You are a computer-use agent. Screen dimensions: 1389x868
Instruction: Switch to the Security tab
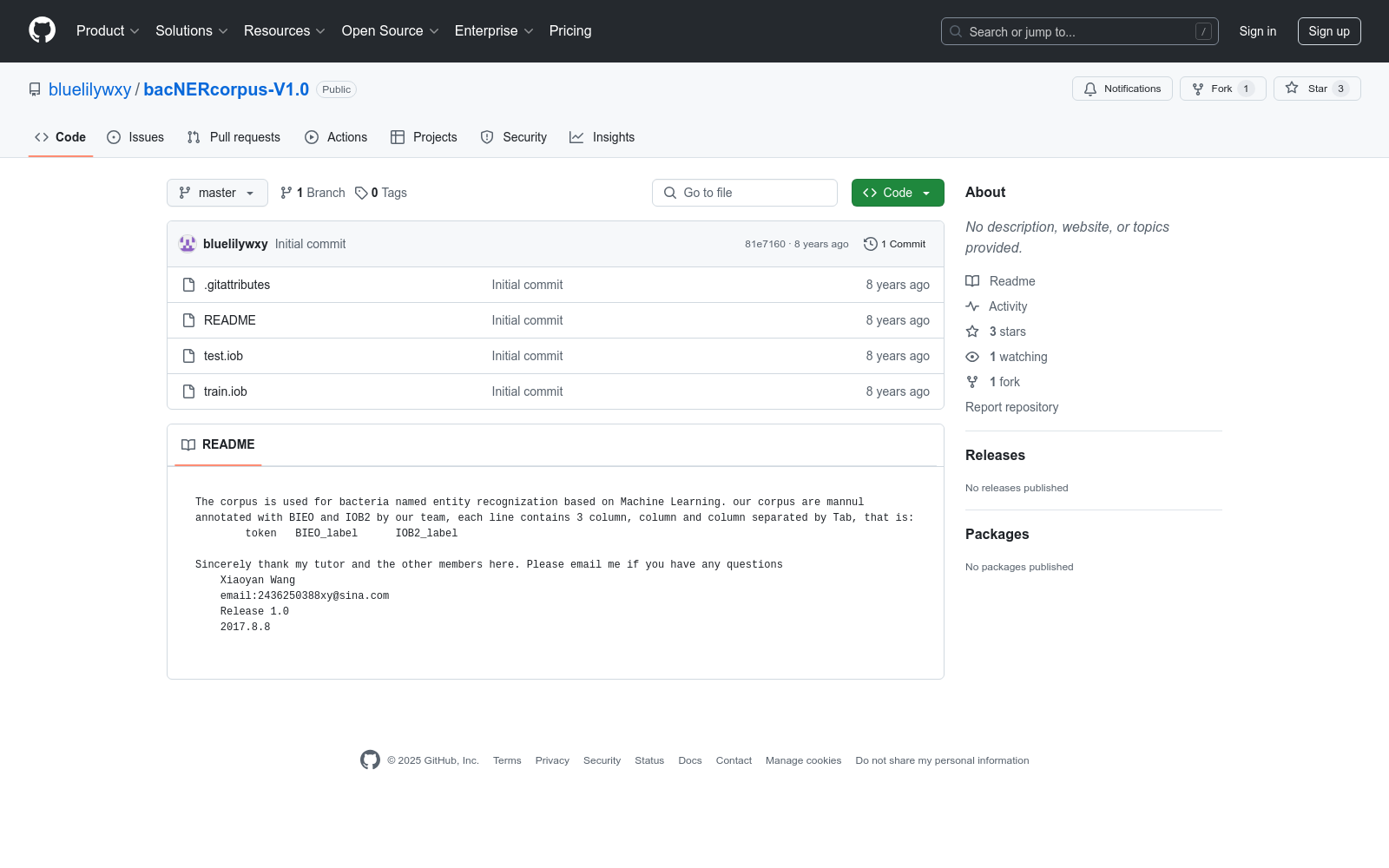tap(514, 137)
